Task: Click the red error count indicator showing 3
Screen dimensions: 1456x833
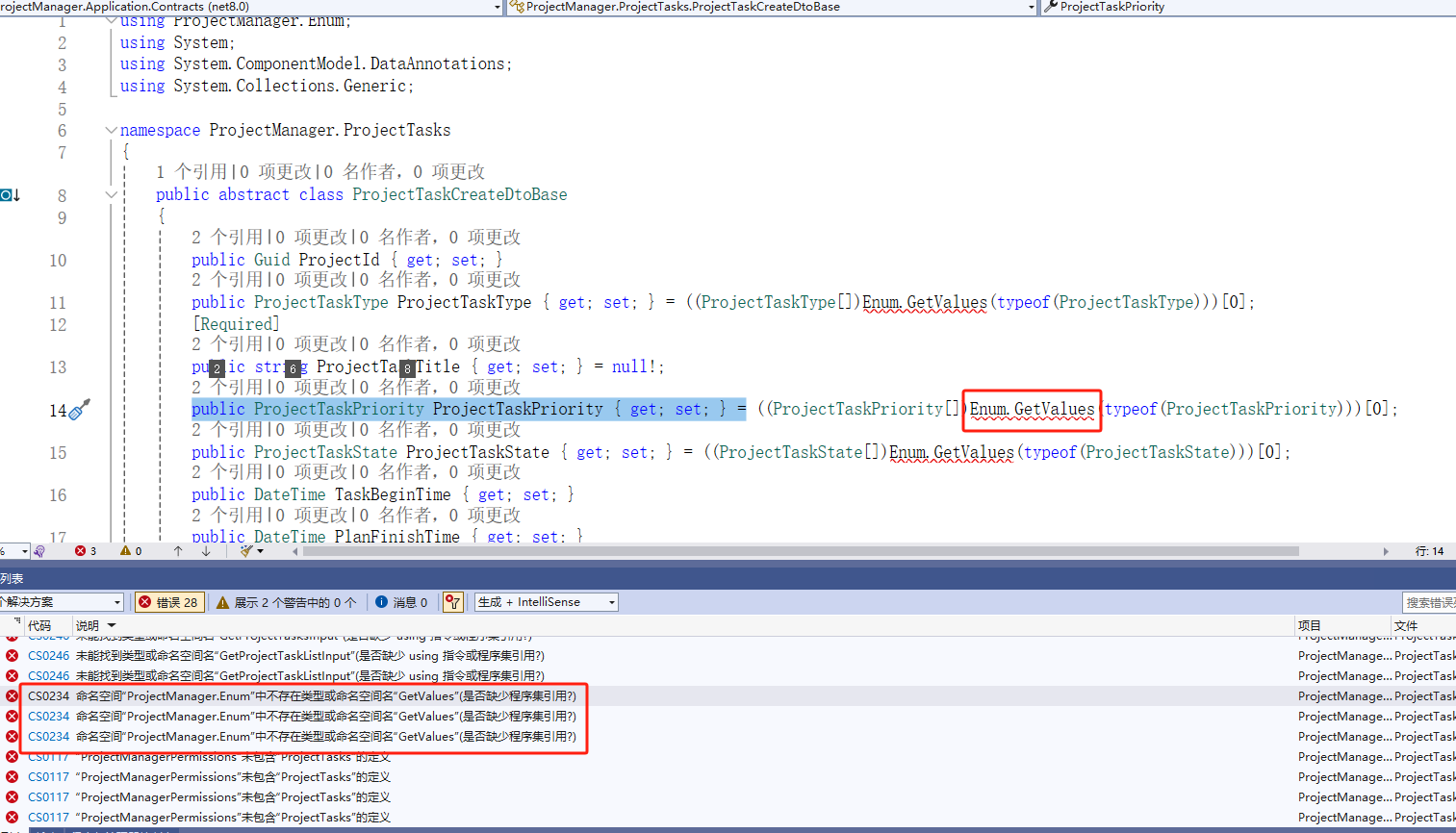Action: tap(86, 551)
